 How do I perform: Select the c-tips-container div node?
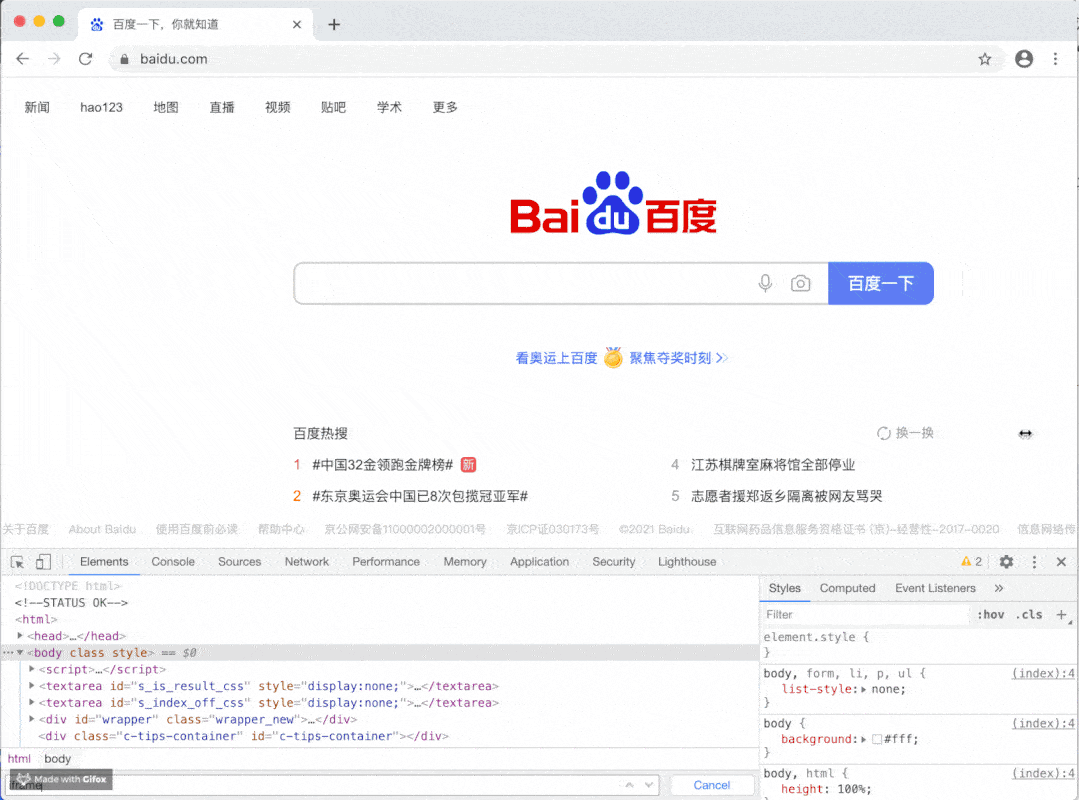(x=244, y=736)
